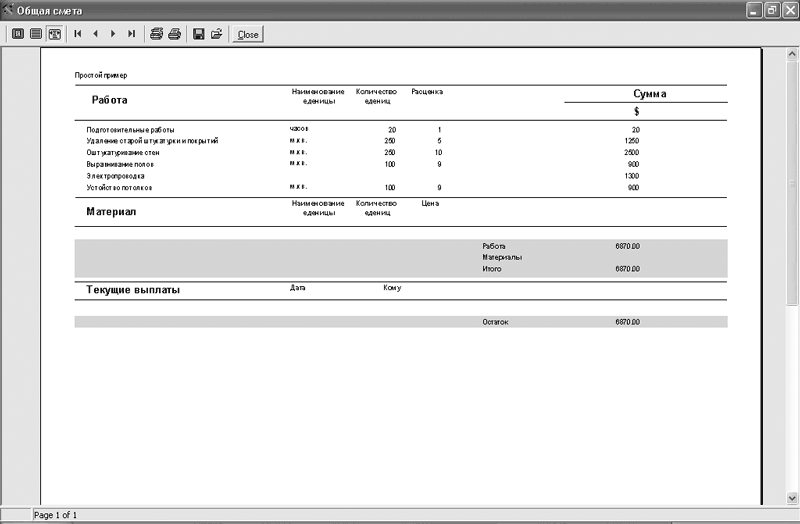
Task: Click the 'Кому' column label
Action: pyautogui.click(x=392, y=288)
